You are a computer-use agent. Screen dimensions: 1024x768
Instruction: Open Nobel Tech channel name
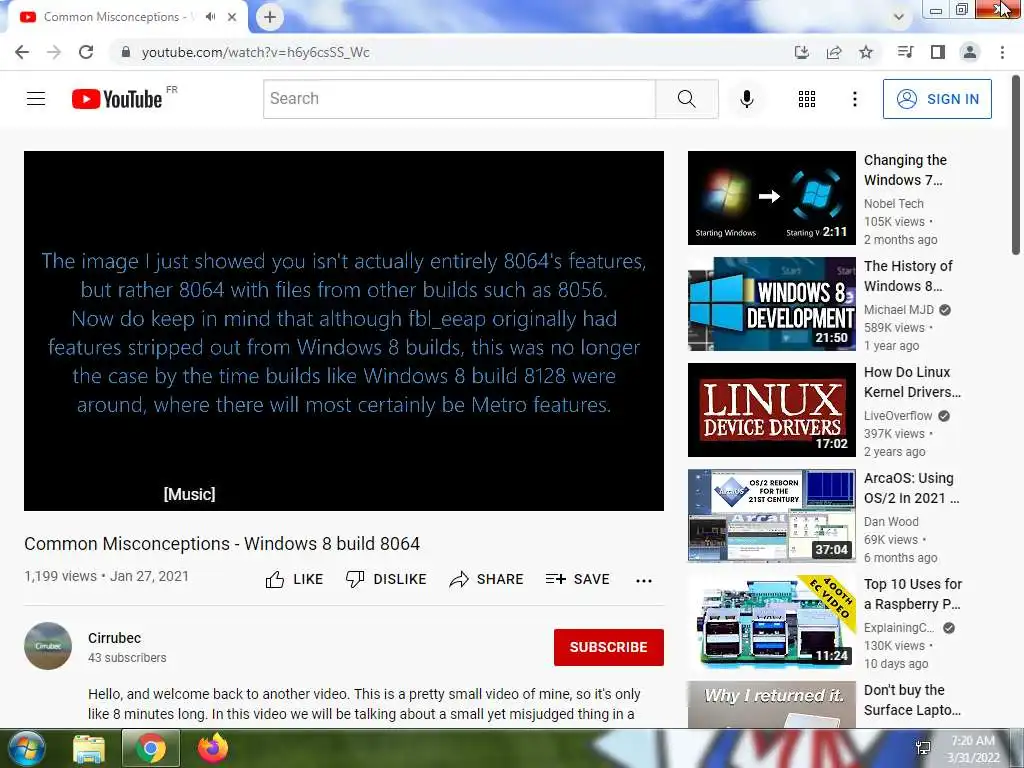(x=893, y=203)
